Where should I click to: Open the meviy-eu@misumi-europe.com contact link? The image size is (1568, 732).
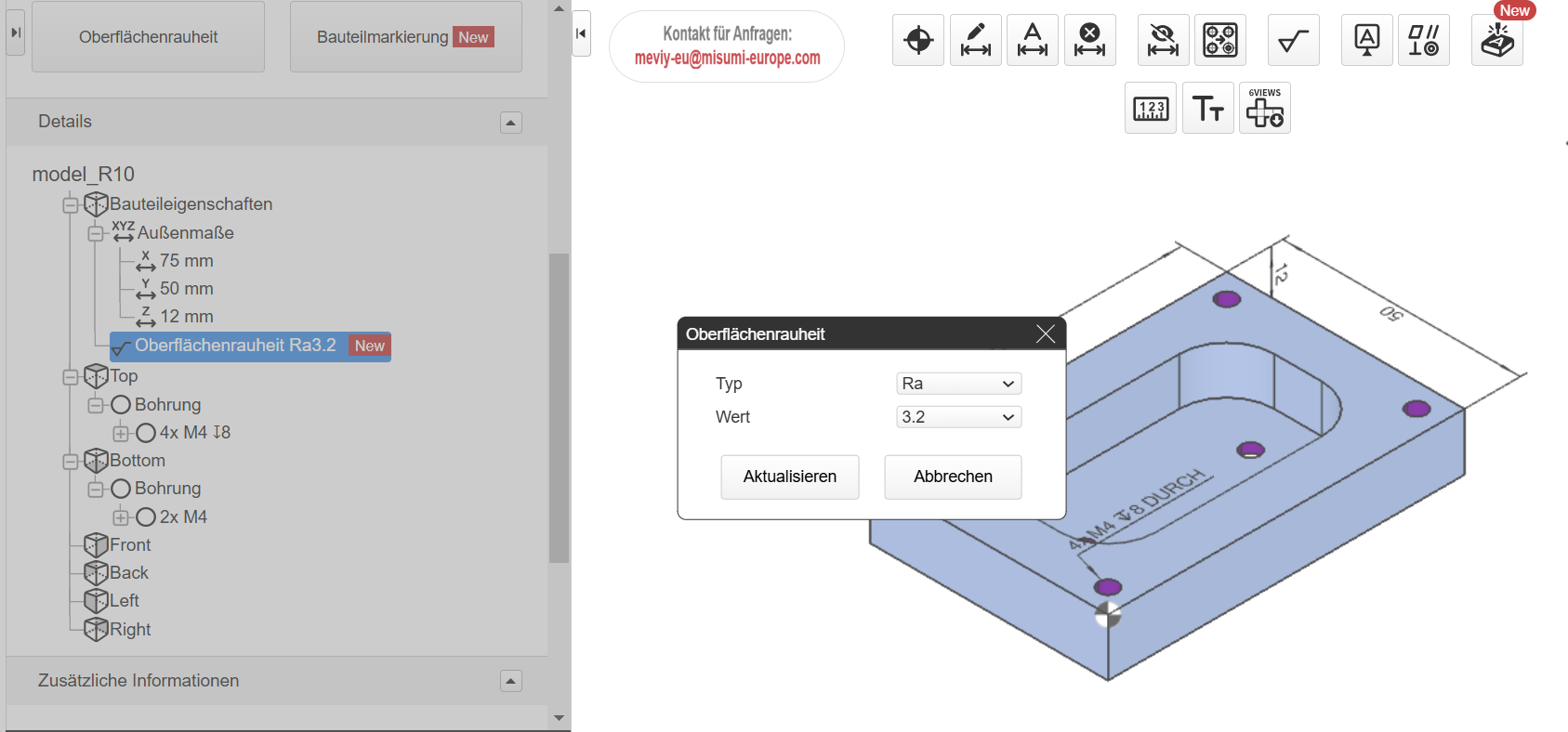[x=727, y=58]
